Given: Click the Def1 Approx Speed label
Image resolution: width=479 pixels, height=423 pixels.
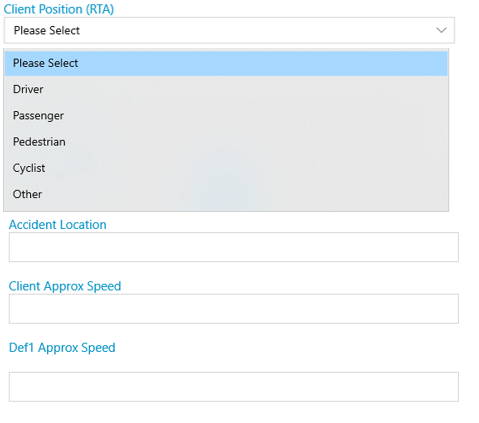Looking at the screenshot, I should (62, 348).
